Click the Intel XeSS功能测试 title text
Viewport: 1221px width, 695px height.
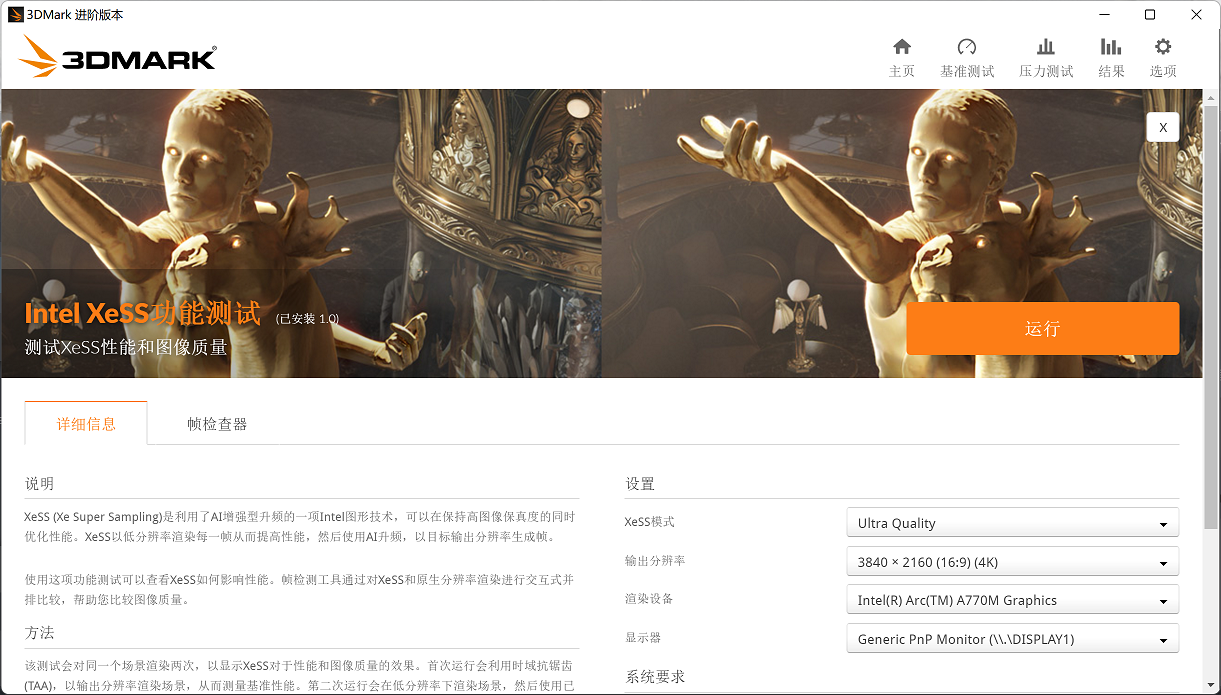[x=142, y=313]
